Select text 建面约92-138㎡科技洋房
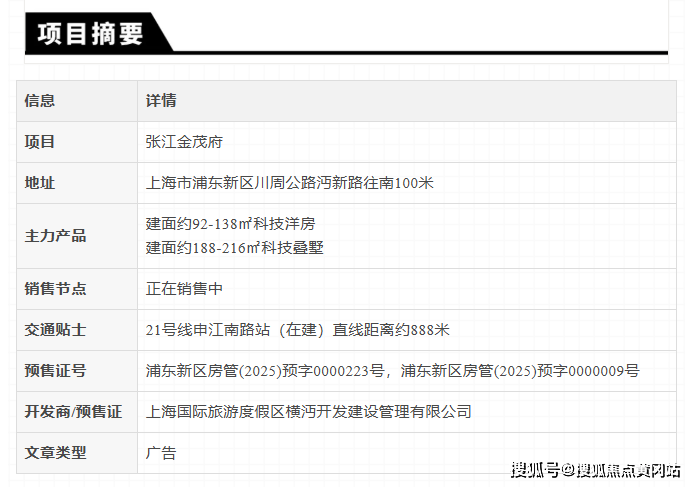Screen dimensions: 695x487 coord(230,224)
